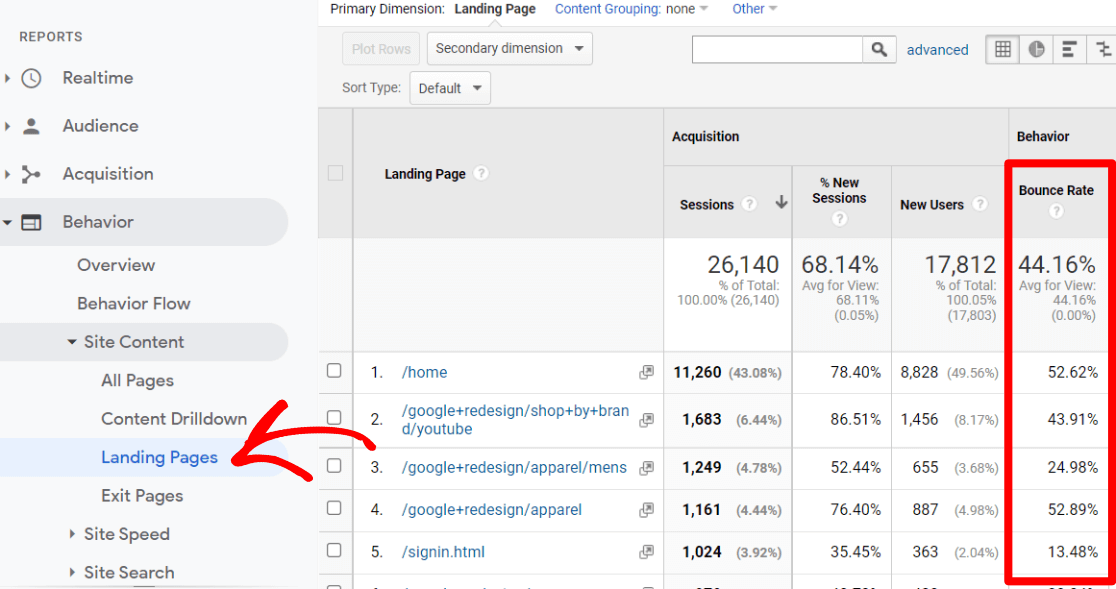
Task: Check the /google+redesign/apparel row checkbox
Action: pyautogui.click(x=334, y=508)
